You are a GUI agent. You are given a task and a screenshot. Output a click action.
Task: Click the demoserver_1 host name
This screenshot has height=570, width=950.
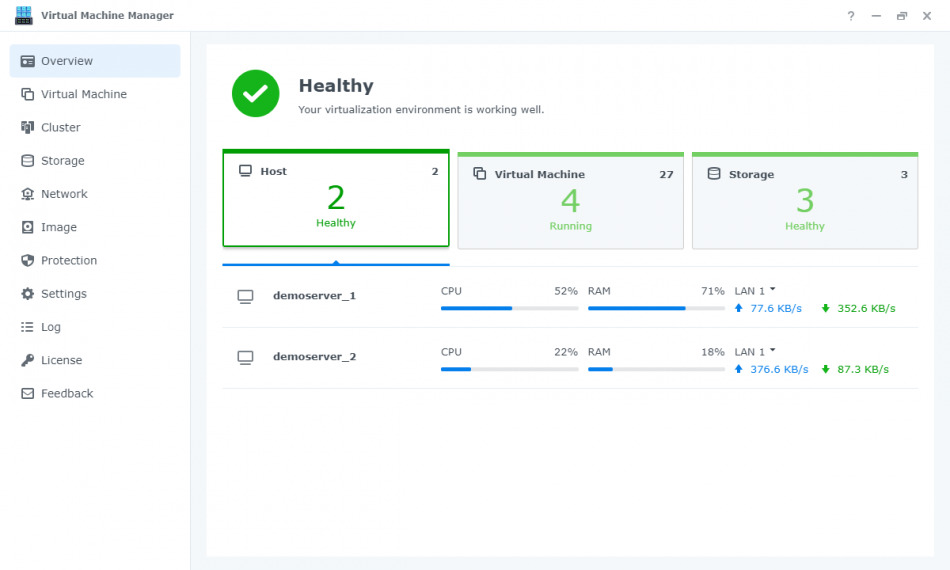click(x=314, y=296)
